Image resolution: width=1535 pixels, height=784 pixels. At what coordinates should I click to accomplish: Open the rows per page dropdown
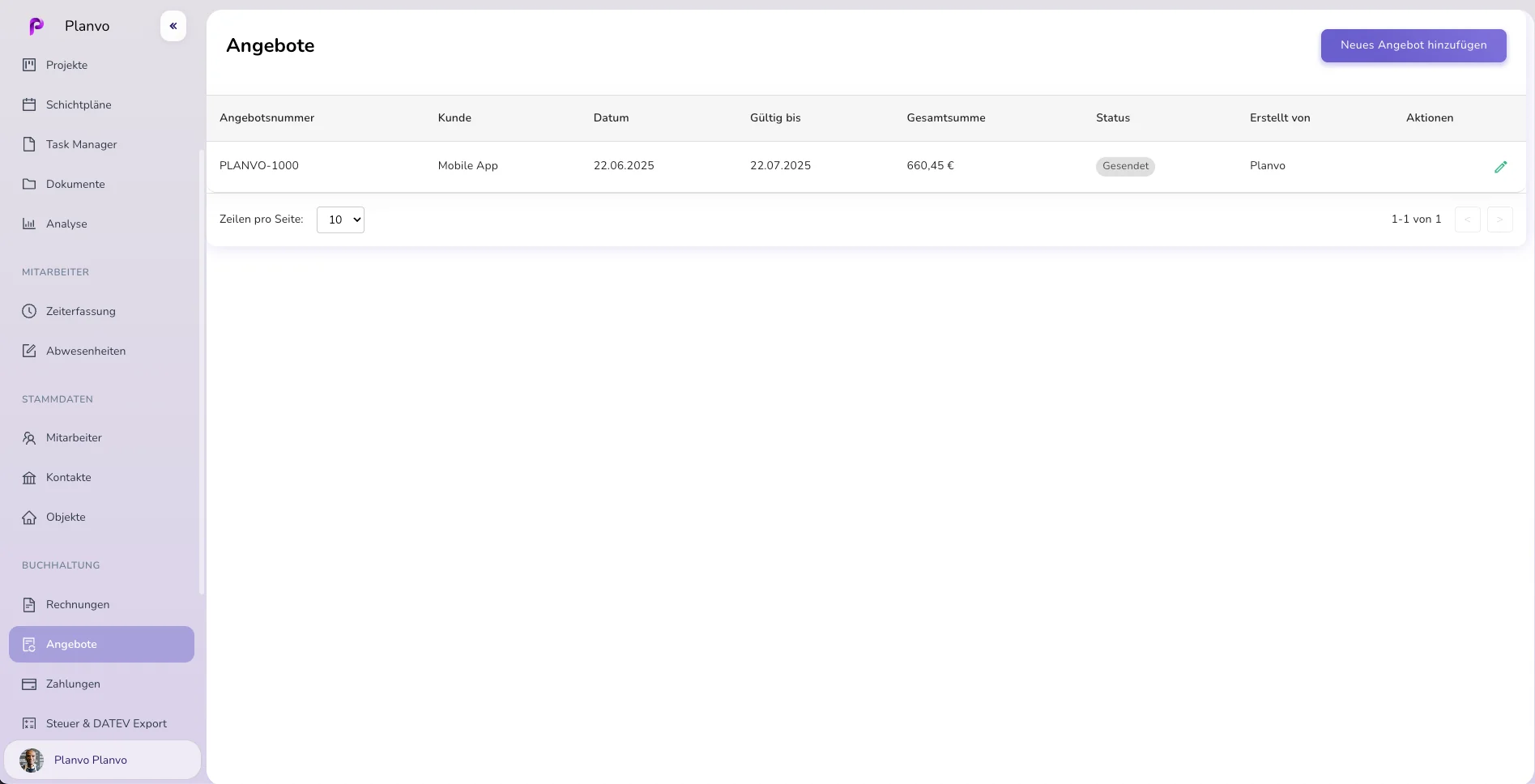point(340,219)
